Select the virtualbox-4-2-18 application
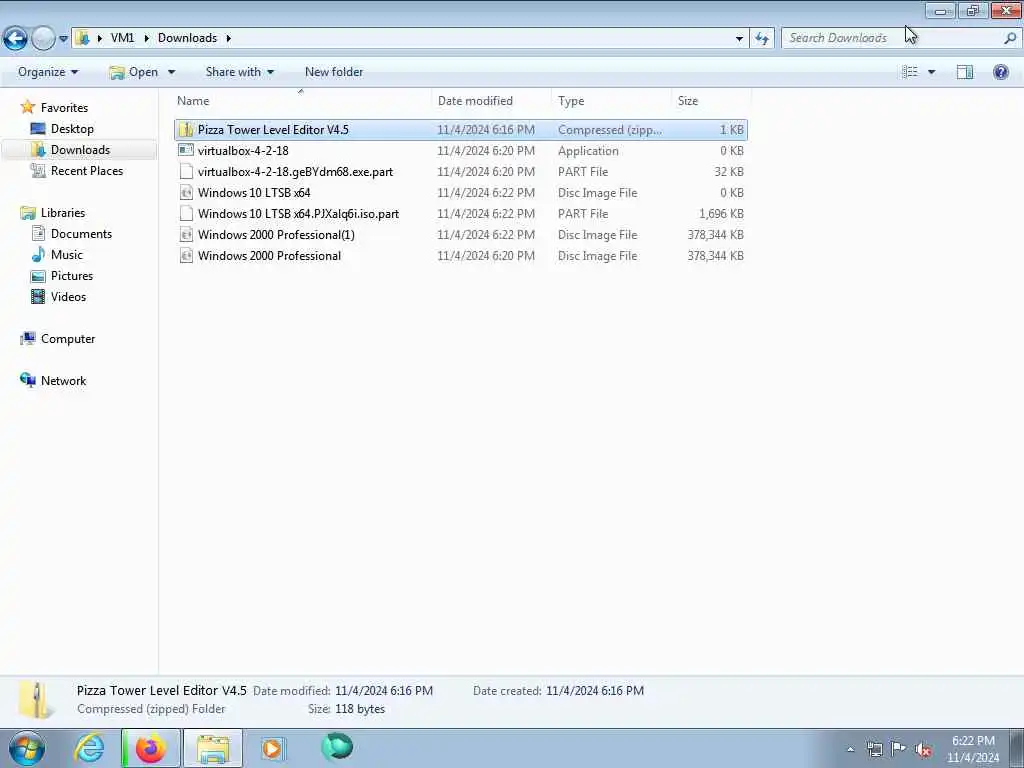 pos(461,151)
